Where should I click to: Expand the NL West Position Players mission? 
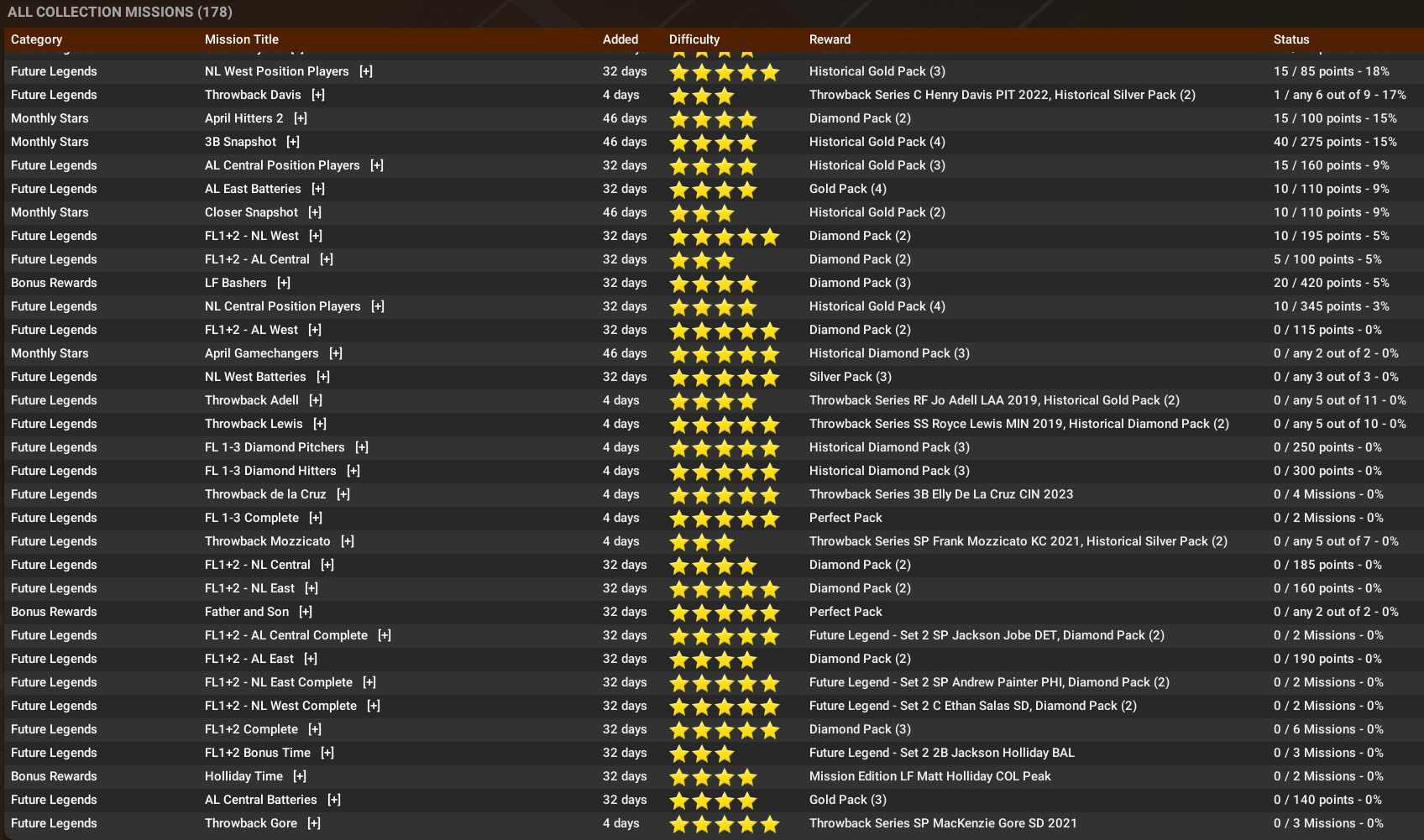(366, 71)
